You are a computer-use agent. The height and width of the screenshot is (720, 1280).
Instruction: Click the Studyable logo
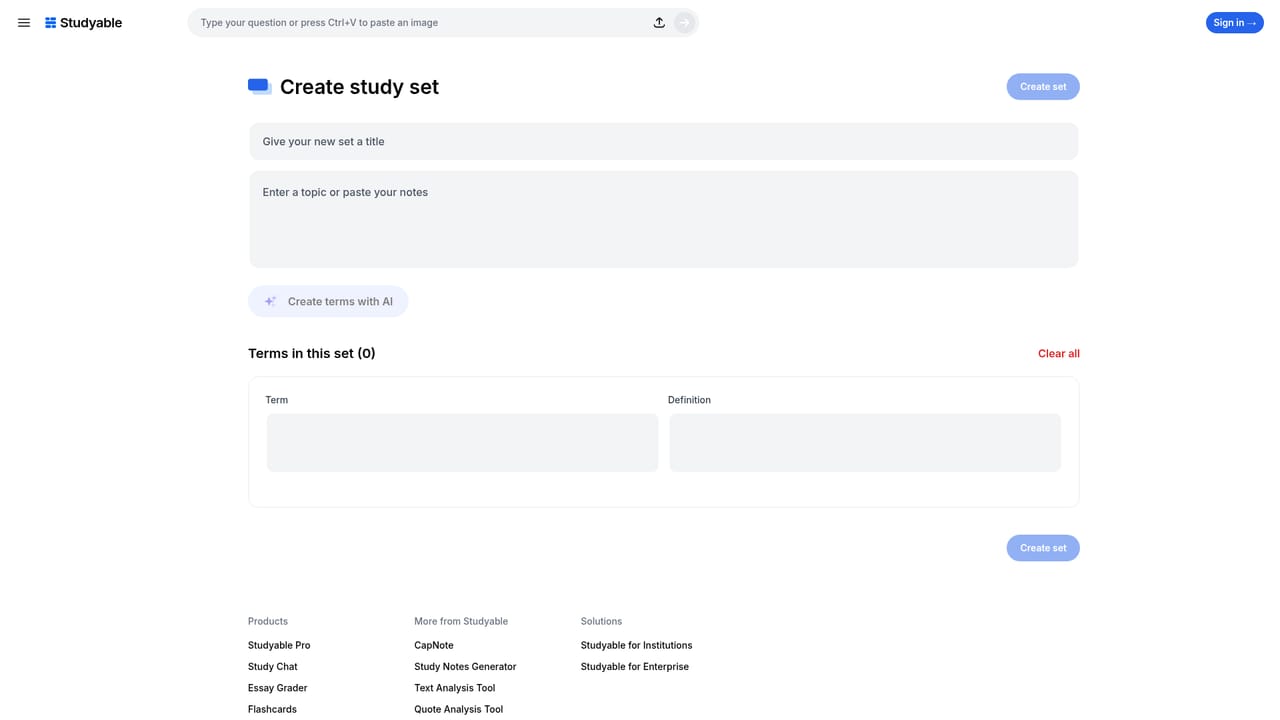click(x=83, y=23)
